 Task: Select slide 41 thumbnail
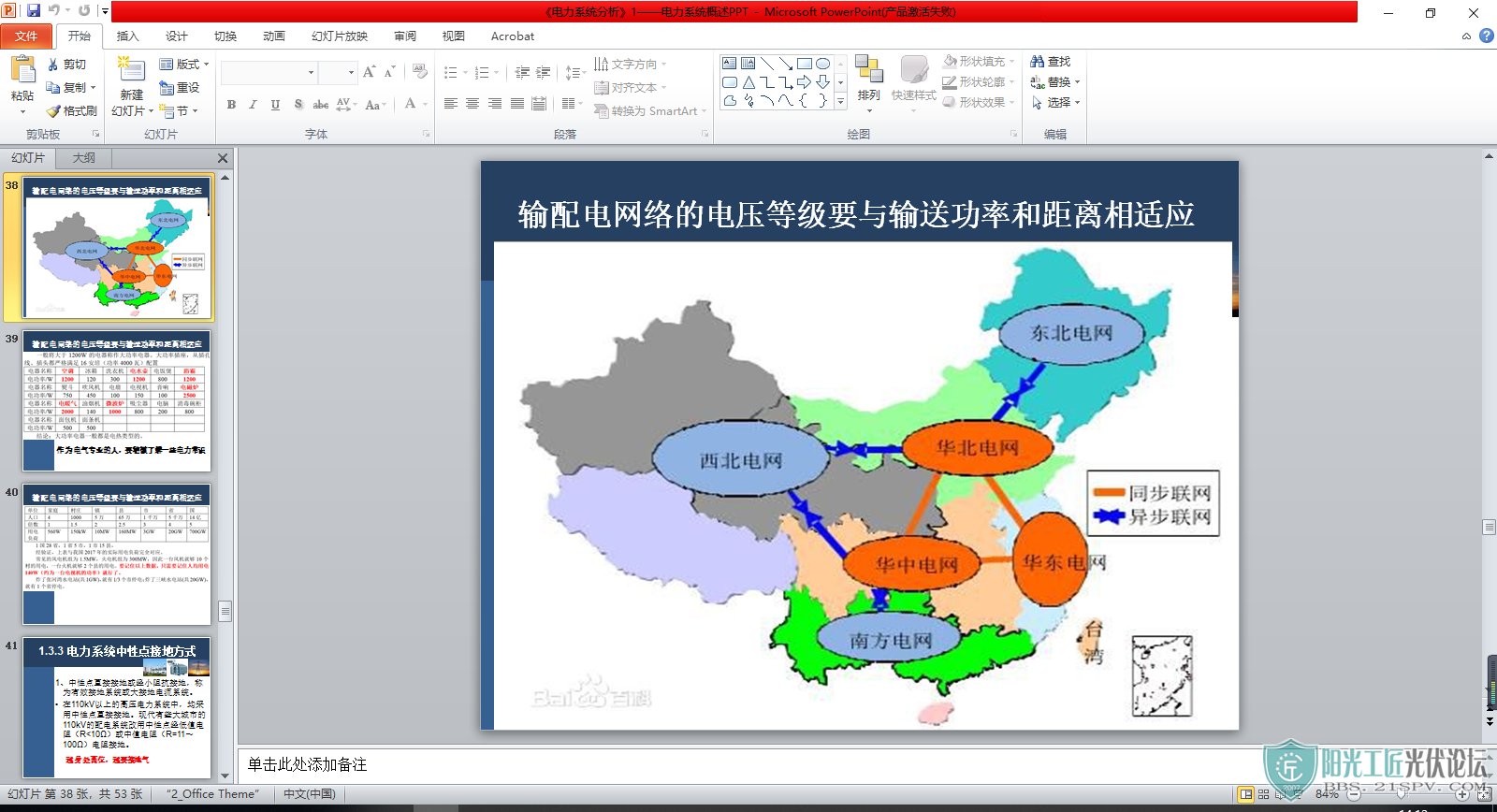(x=117, y=707)
